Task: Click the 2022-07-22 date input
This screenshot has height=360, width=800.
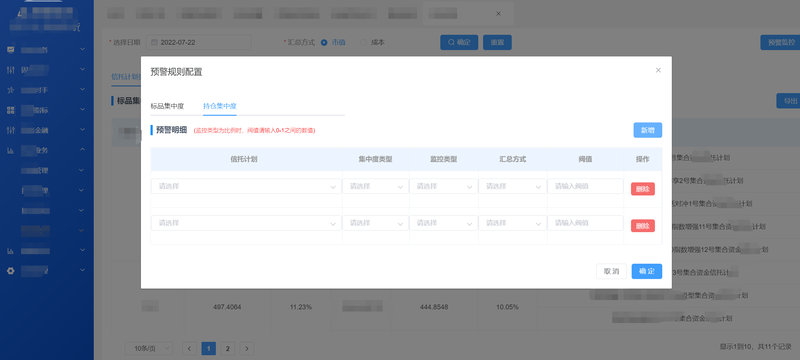Action: 199,42
